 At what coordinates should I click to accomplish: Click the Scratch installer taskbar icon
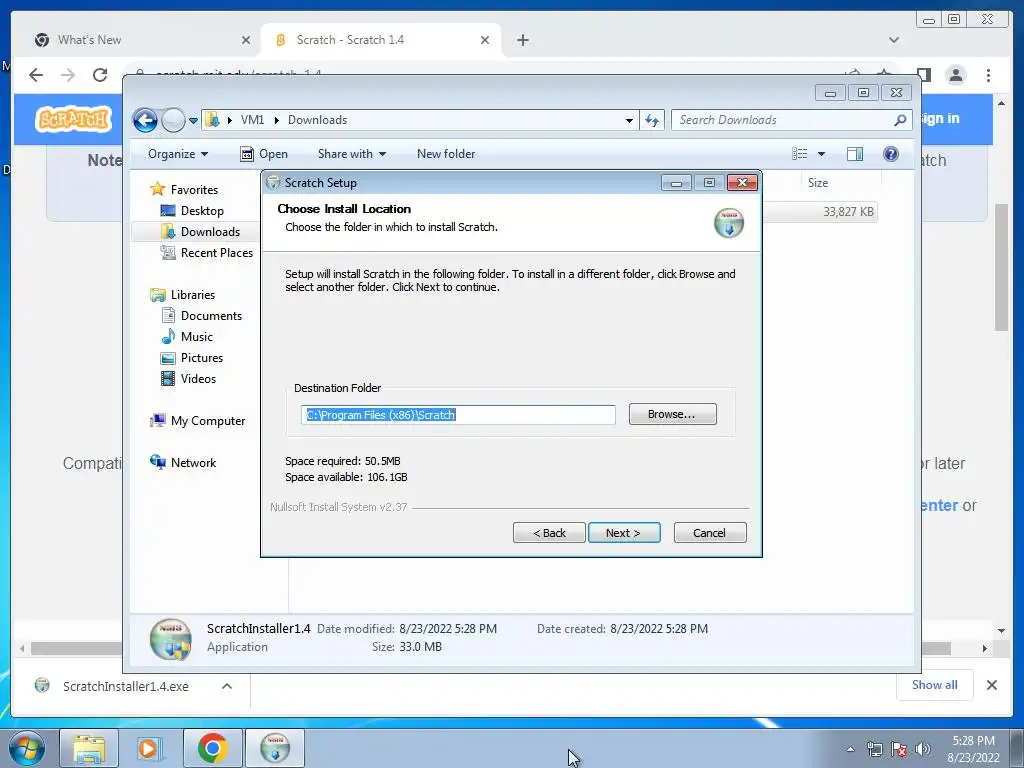point(274,748)
